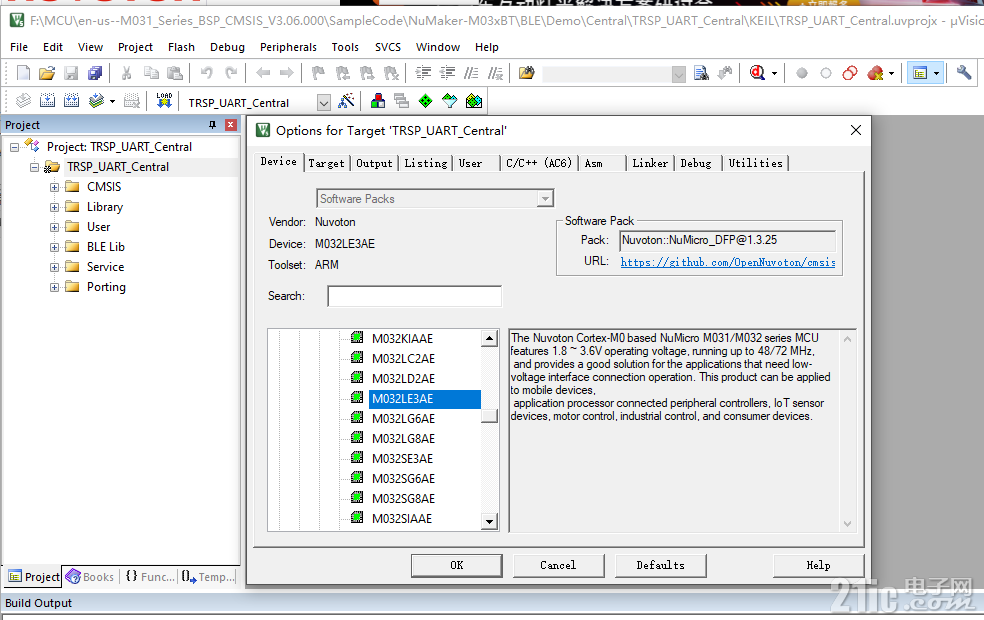This screenshot has width=984, height=620.
Task: Save all files from toolbar
Action: 95,73
